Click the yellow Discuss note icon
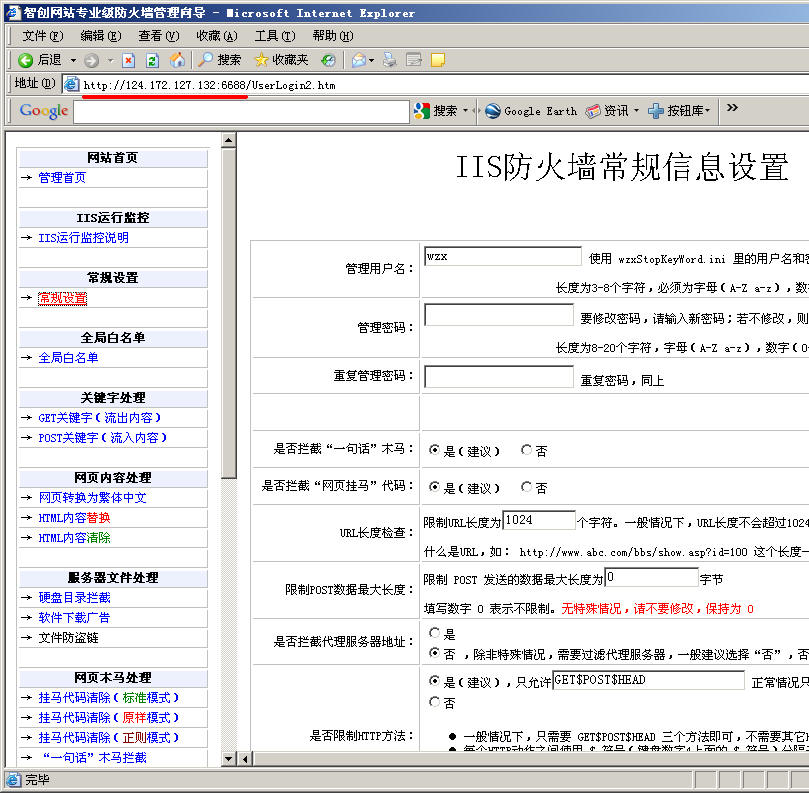Screen dimensions: 809x793 click(x=438, y=60)
